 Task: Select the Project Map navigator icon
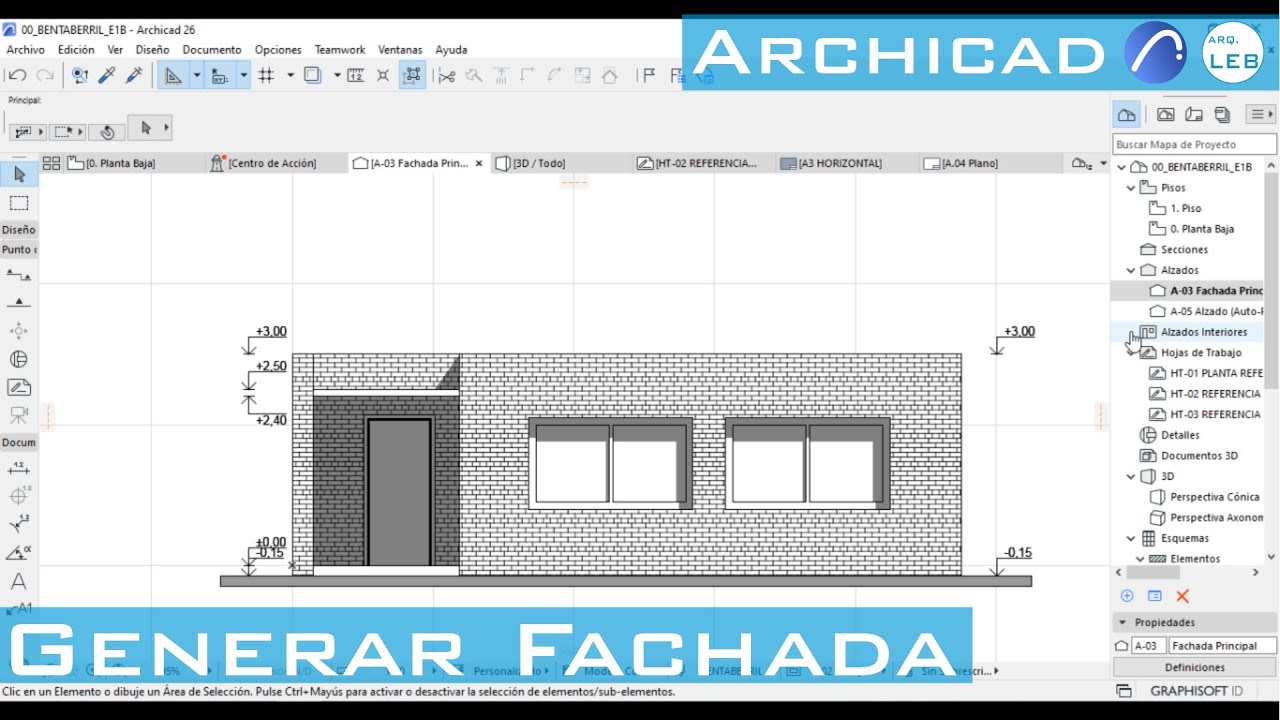click(x=1127, y=114)
